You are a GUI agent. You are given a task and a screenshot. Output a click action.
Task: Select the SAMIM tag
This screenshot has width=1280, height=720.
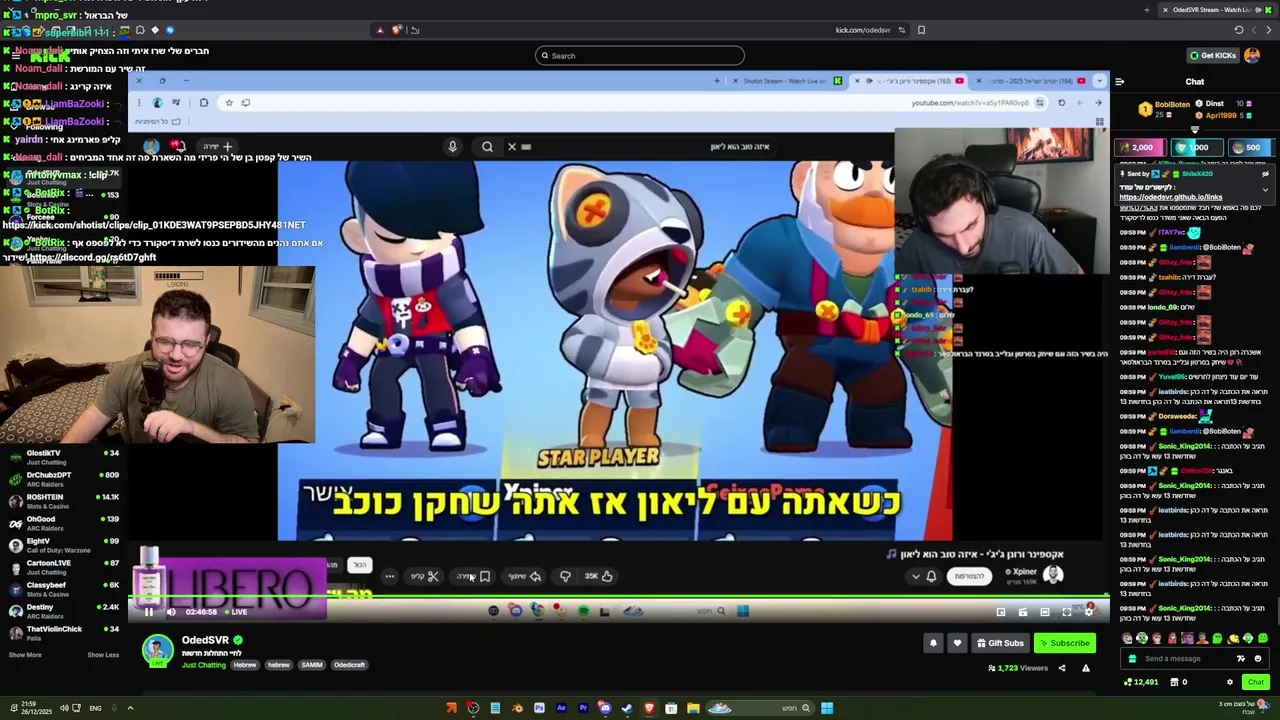[311, 665]
